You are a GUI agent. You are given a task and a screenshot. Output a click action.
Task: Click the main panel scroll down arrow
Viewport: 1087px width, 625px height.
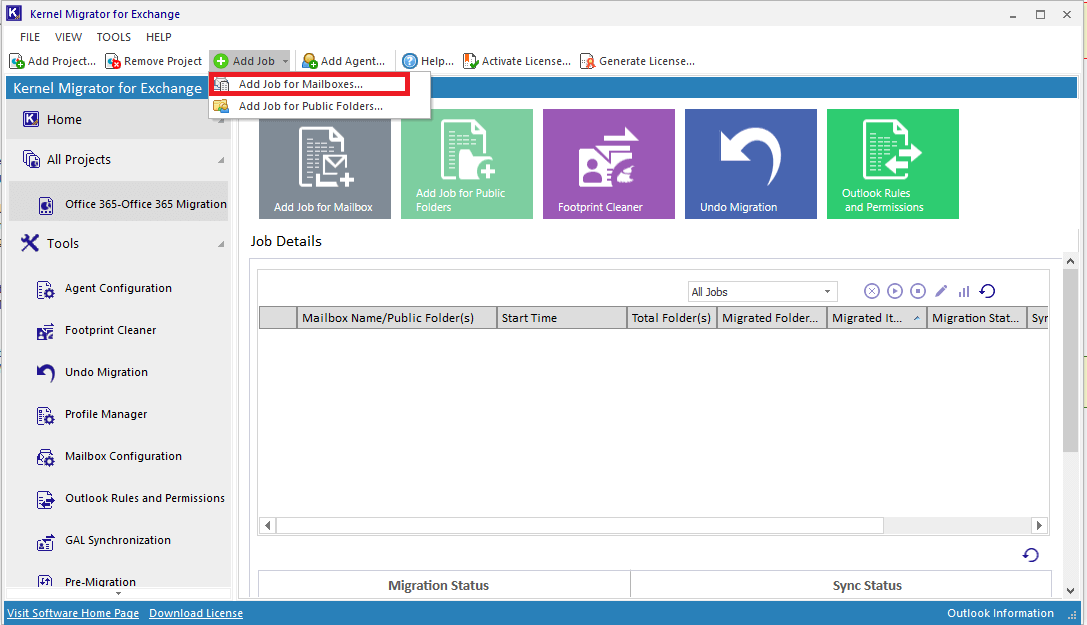[x=1070, y=591]
